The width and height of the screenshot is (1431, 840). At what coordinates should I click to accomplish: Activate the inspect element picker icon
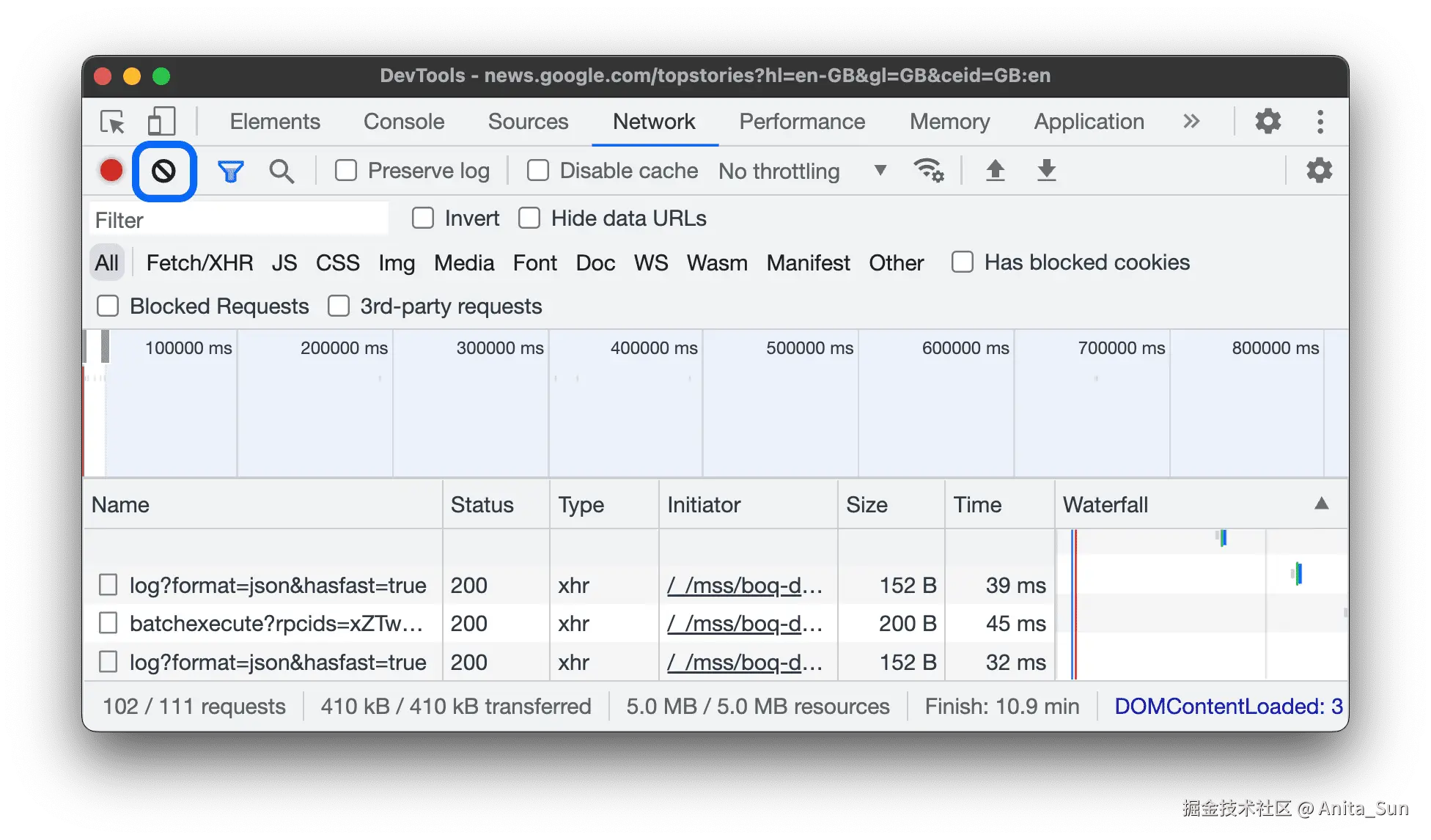[112, 122]
